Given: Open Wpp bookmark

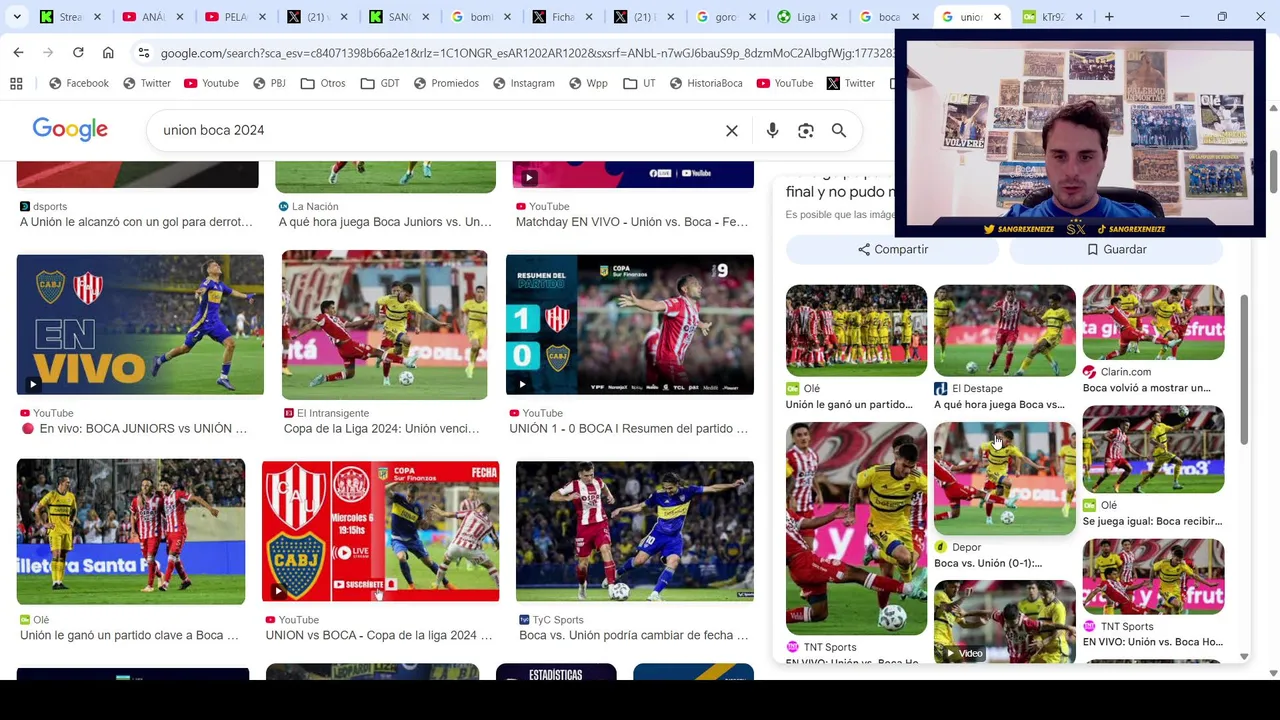Looking at the screenshot, I should click(x=588, y=83).
